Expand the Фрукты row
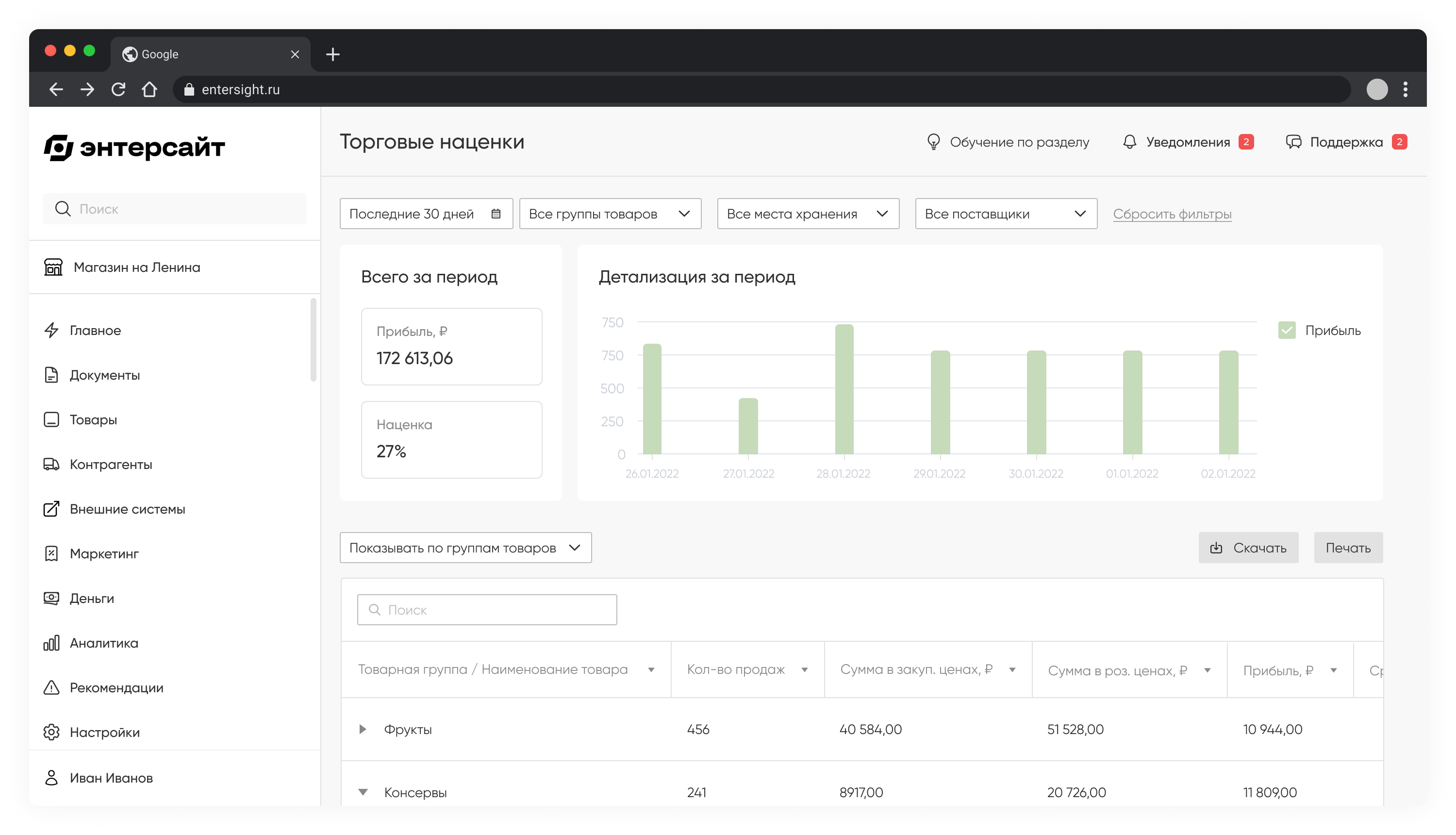 coord(363,730)
